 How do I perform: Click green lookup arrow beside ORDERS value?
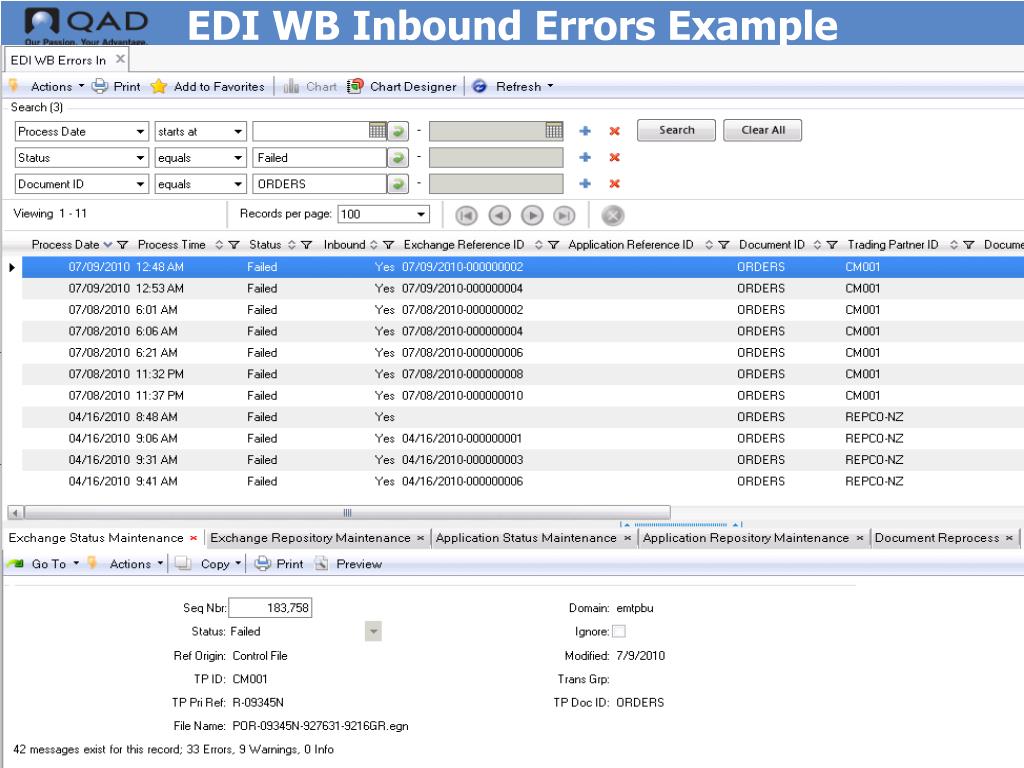tap(398, 184)
